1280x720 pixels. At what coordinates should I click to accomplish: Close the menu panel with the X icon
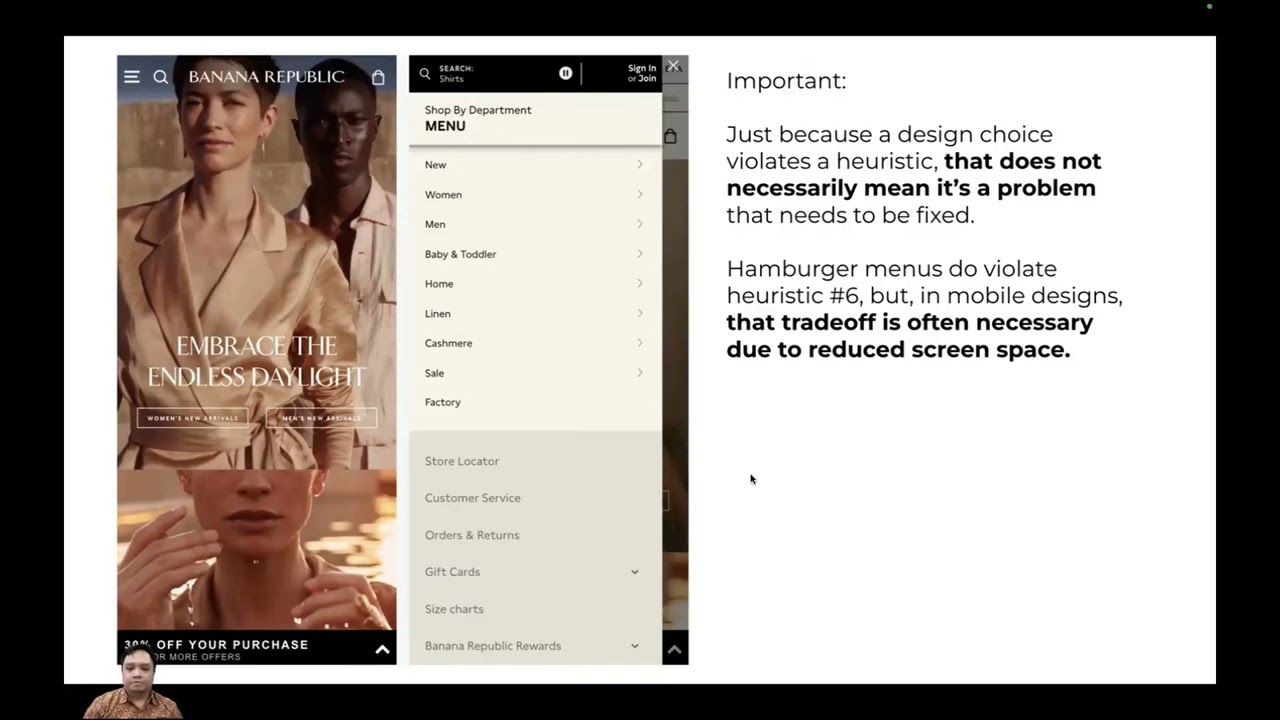(673, 66)
